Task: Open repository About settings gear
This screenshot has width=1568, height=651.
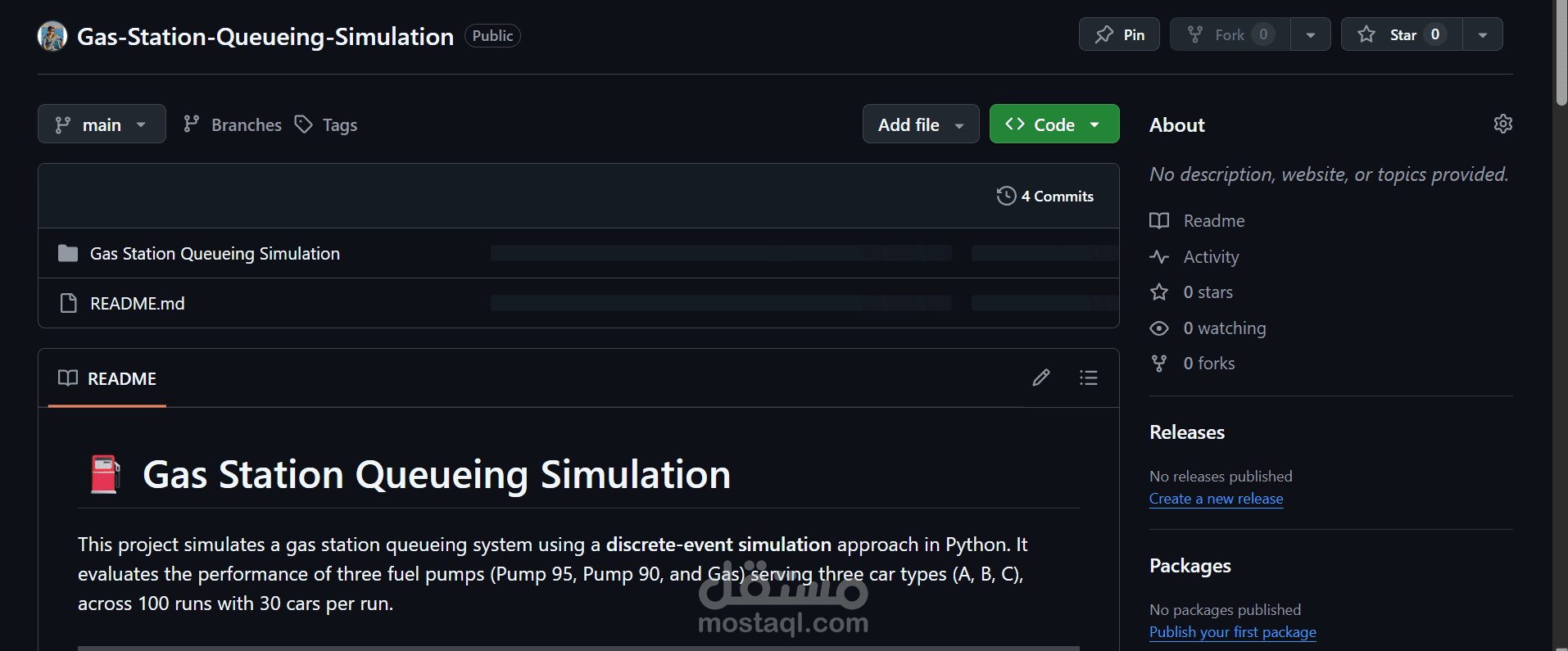Action: point(1502,124)
